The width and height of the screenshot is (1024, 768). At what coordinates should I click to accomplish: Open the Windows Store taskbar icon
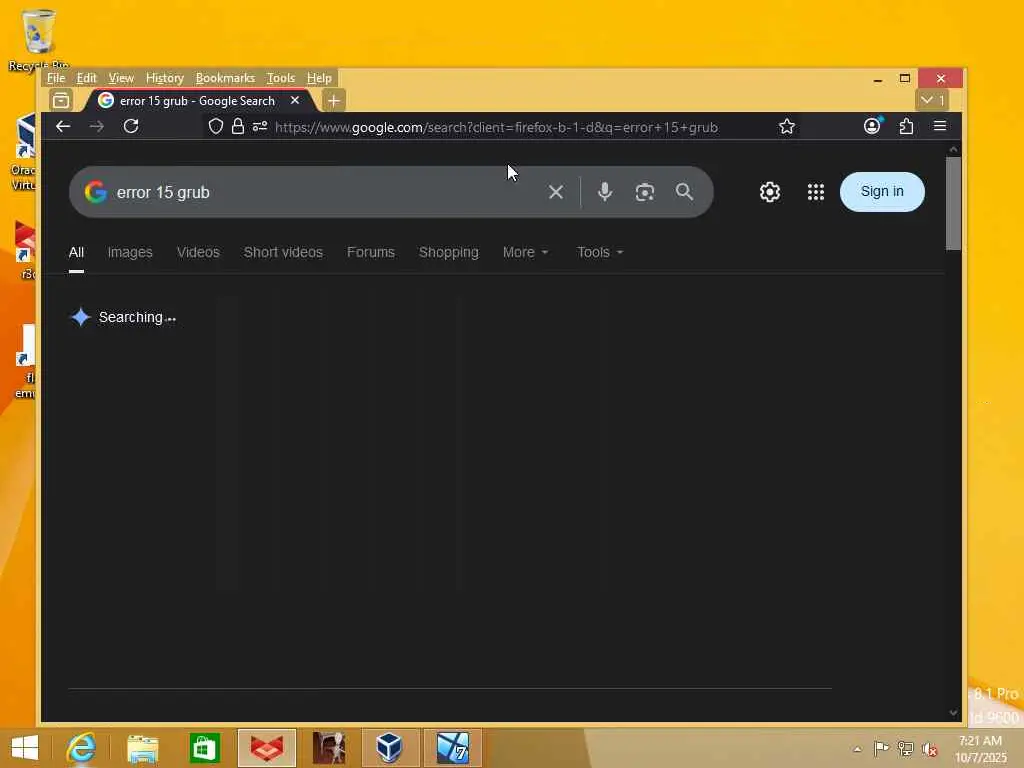[x=204, y=748]
